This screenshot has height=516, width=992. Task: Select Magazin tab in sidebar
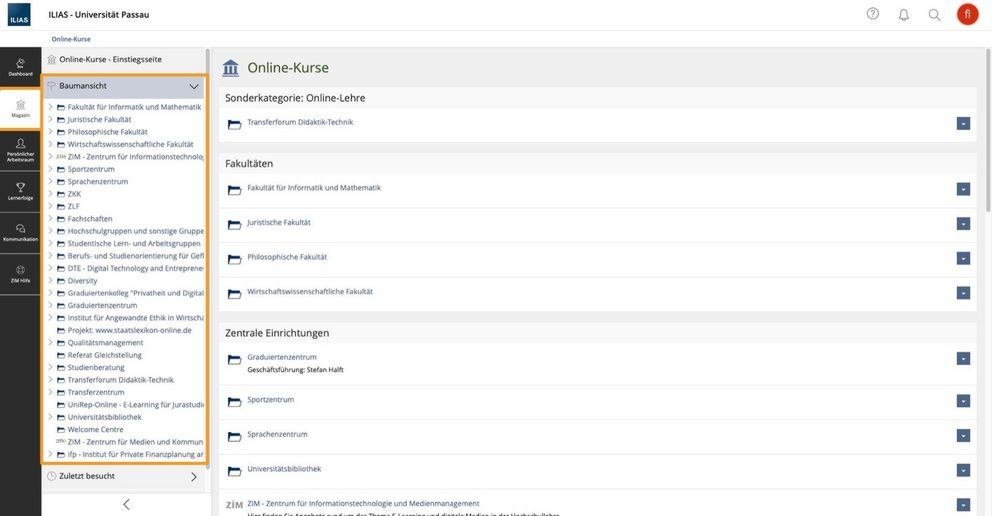pyautogui.click(x=20, y=109)
